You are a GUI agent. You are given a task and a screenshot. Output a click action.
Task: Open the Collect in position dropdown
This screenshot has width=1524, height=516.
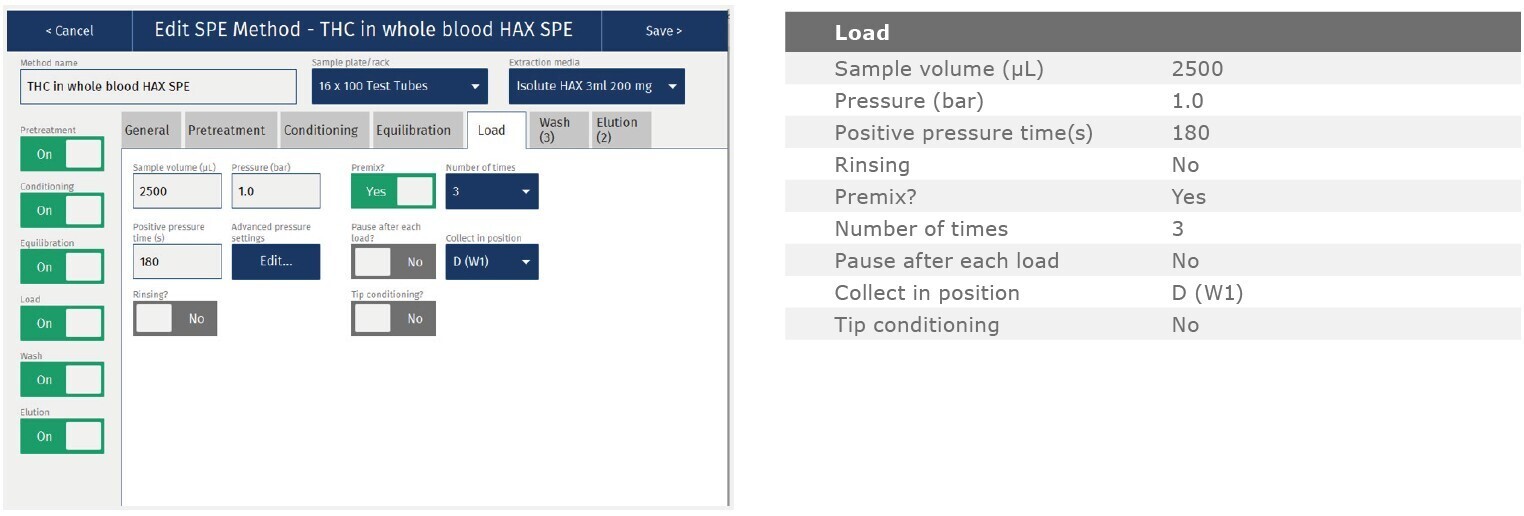(492, 262)
